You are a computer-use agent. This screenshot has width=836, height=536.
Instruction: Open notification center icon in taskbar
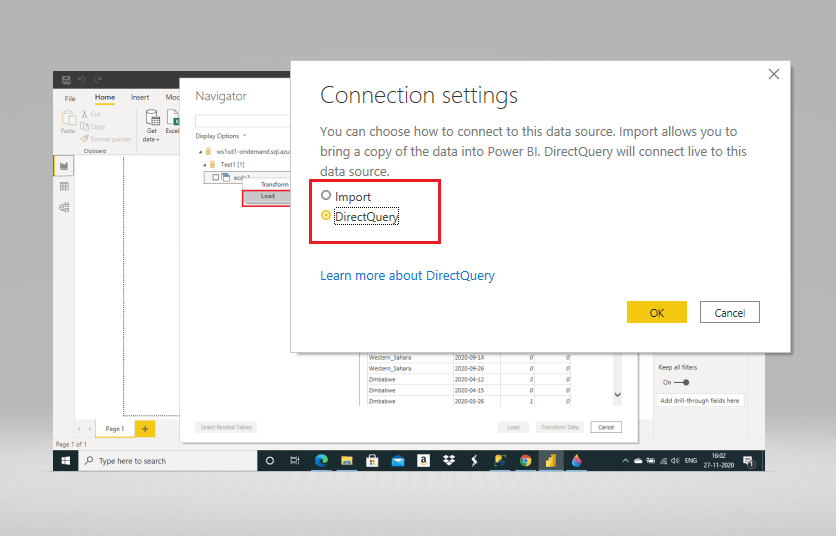point(749,461)
